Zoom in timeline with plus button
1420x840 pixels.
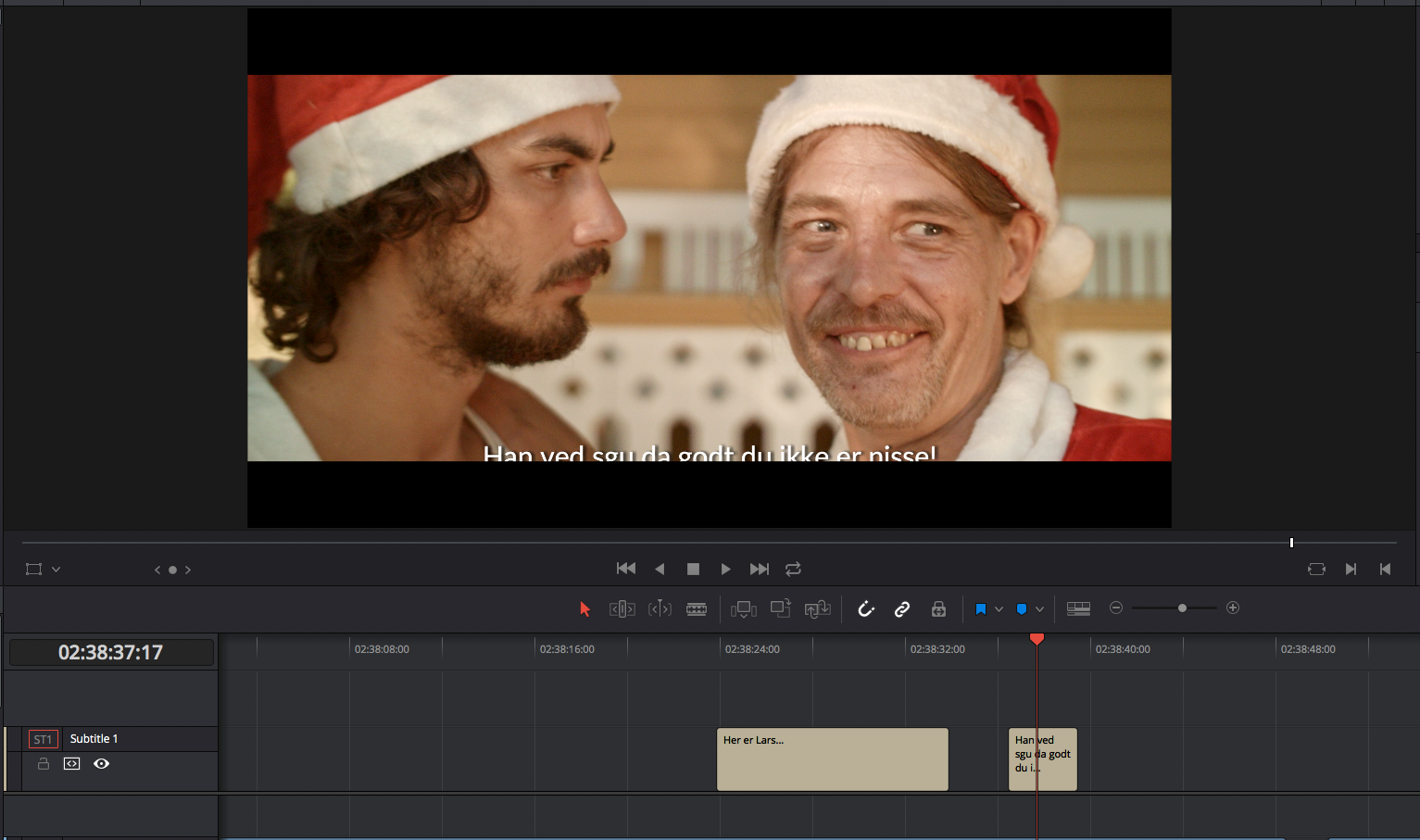point(1233,608)
